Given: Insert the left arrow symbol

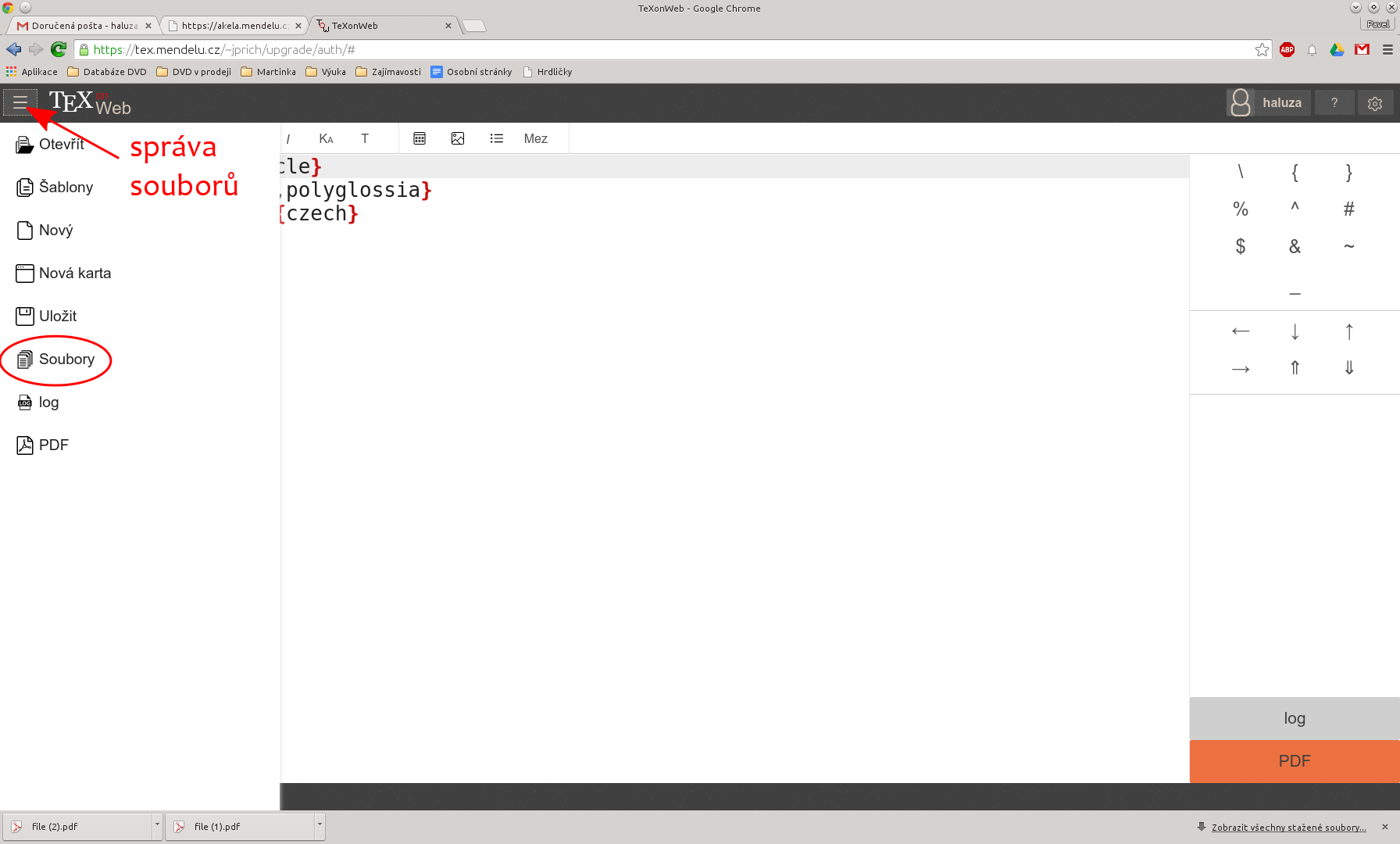Looking at the screenshot, I should [1241, 331].
